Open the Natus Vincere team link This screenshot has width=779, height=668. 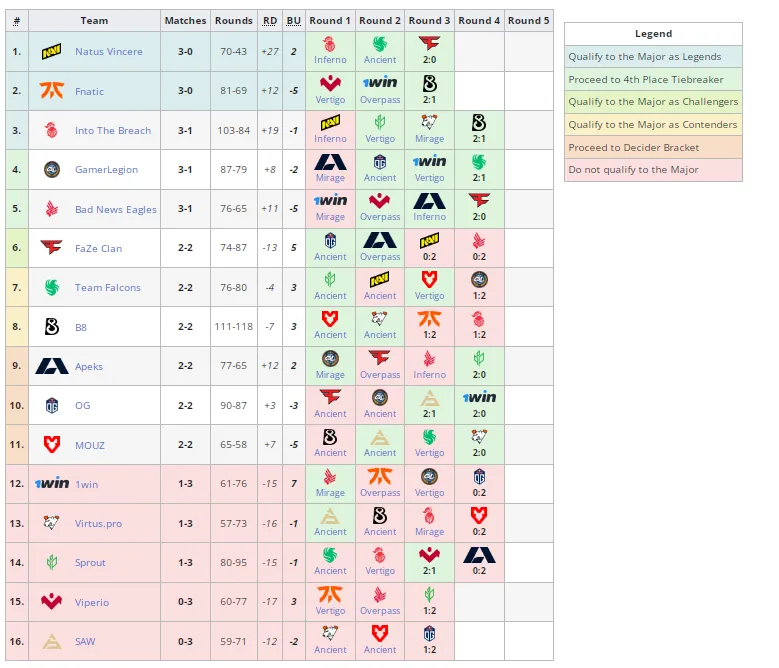(x=109, y=51)
